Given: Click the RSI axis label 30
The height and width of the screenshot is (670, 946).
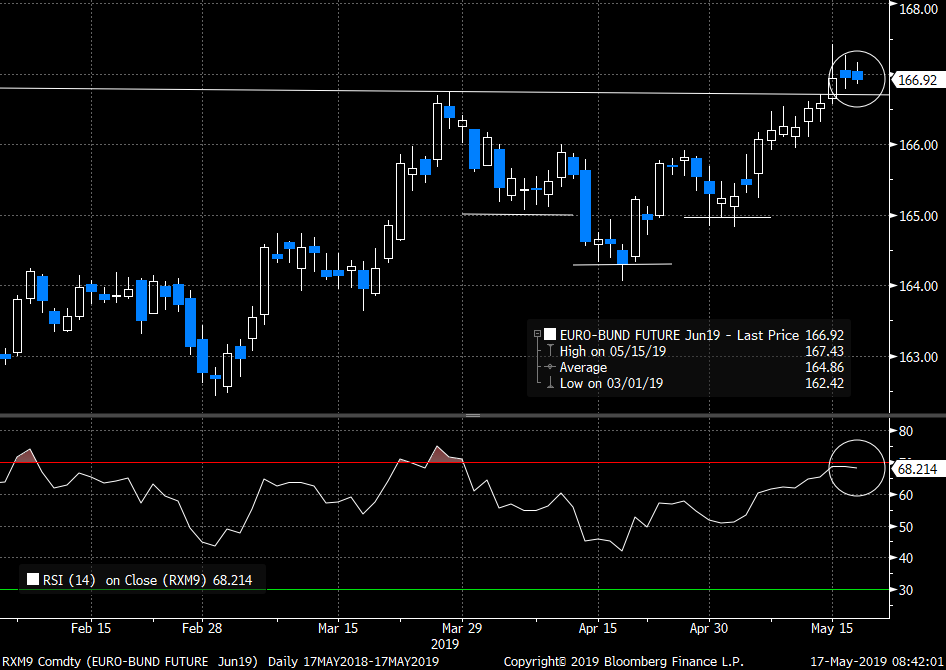Looking at the screenshot, I should pos(906,590).
